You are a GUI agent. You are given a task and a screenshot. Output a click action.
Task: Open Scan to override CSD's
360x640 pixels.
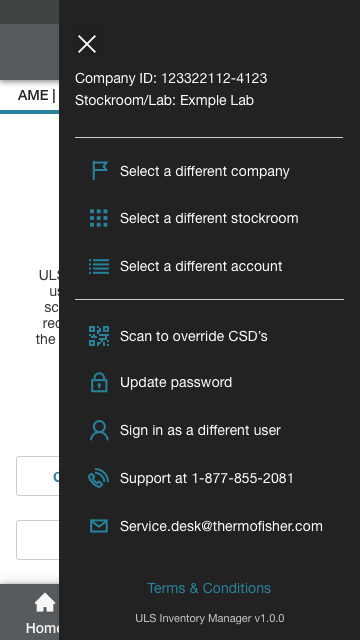194,336
